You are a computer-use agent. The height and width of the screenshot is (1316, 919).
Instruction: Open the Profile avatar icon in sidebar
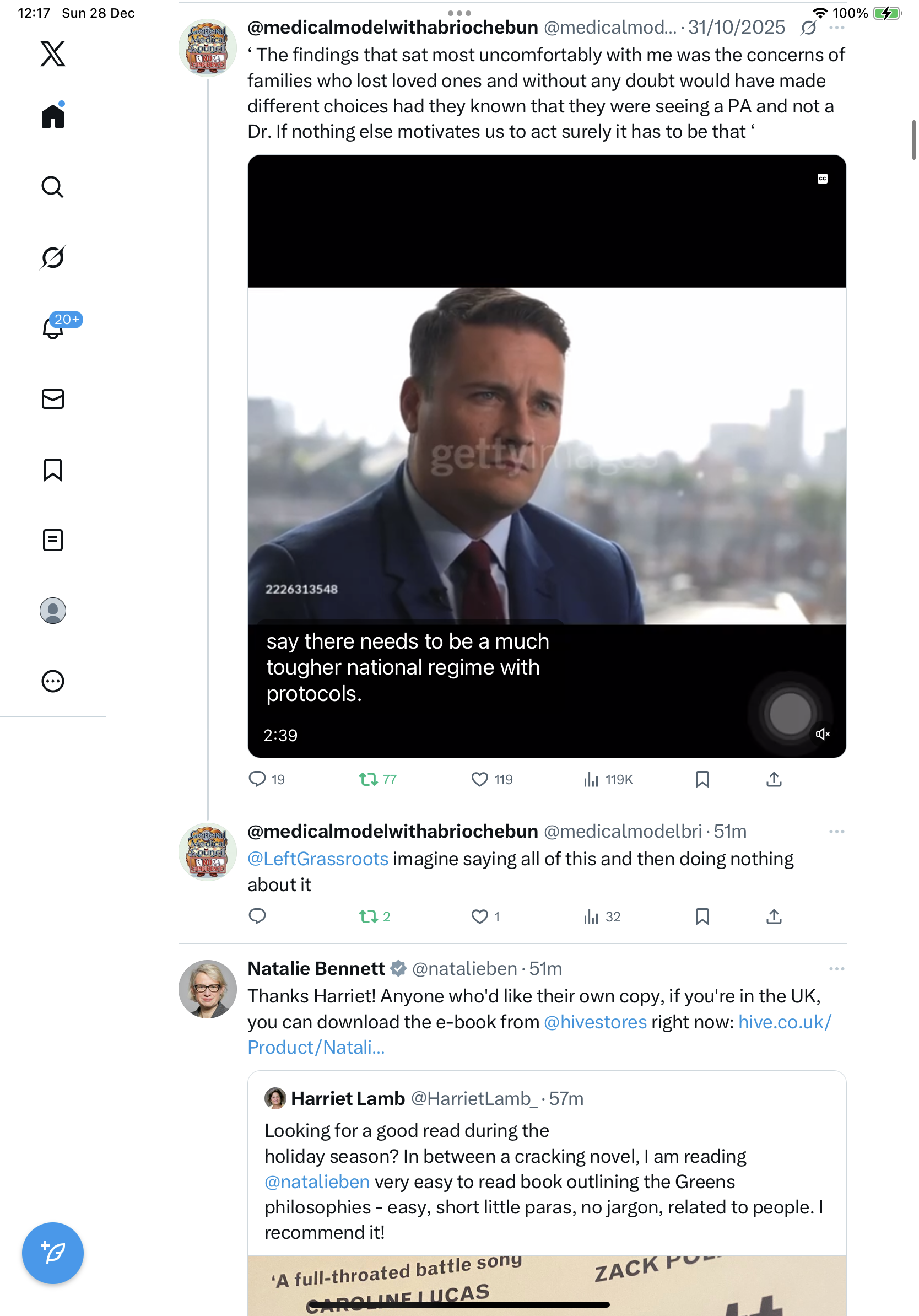coord(53,611)
